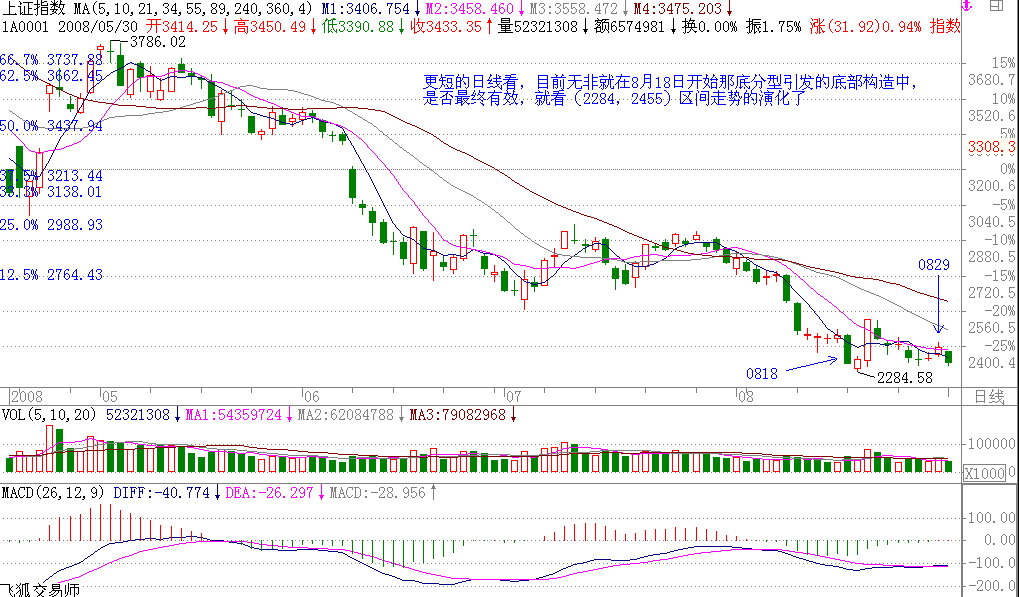Click the VOL(5,10,20) indicator label
1019x597 pixels.
(48, 413)
